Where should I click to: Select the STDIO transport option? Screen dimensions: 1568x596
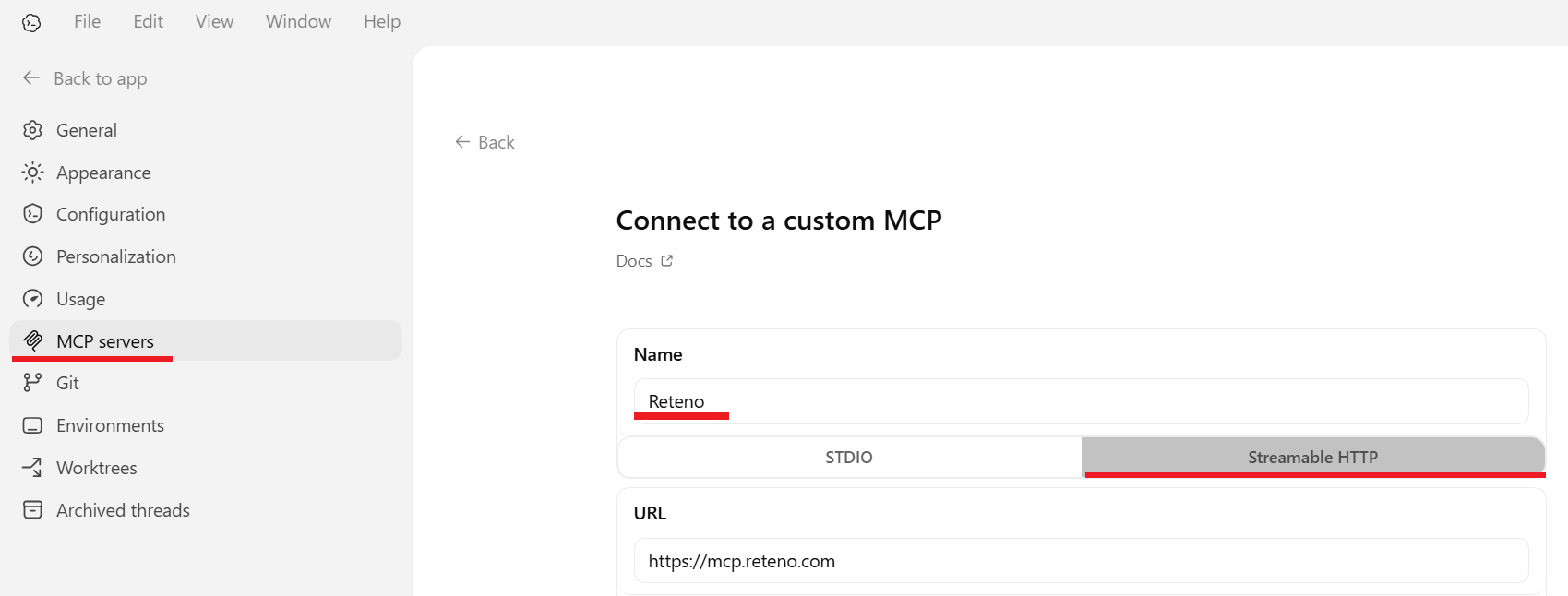pyautogui.click(x=848, y=458)
